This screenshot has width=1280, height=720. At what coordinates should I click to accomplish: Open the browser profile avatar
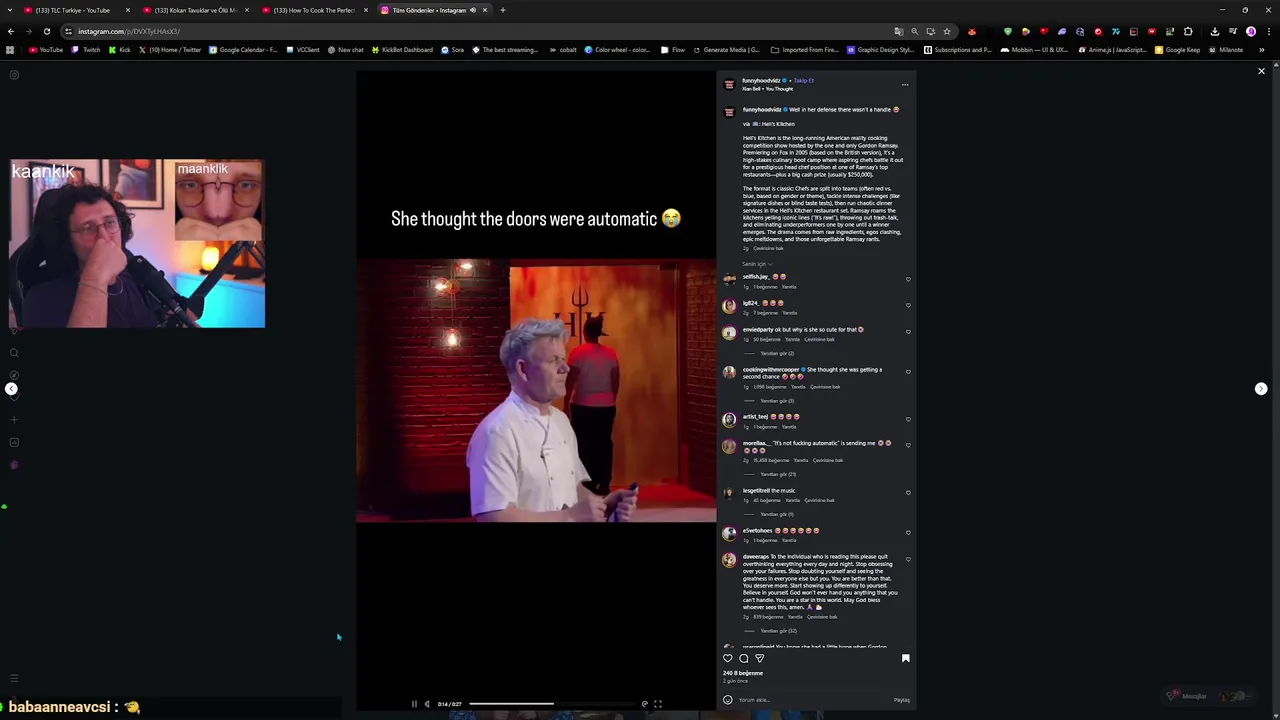click(1251, 31)
